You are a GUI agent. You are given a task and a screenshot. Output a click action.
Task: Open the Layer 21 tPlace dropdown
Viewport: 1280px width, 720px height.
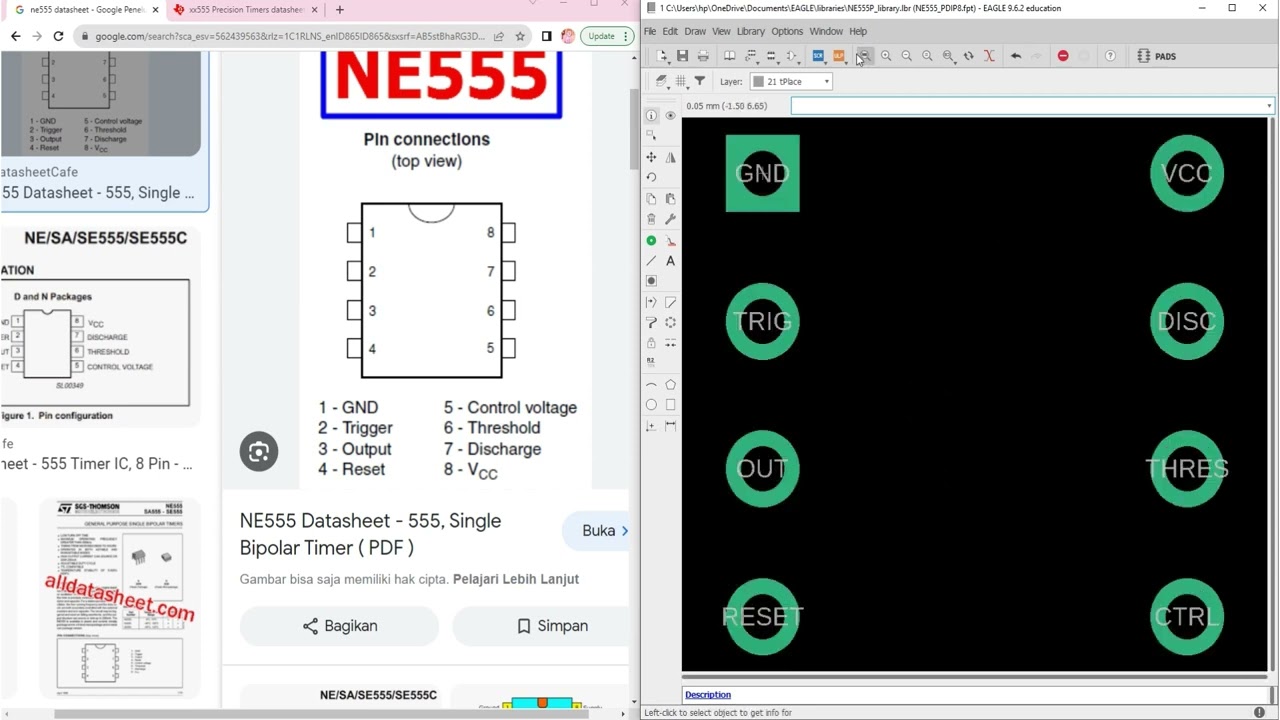point(791,81)
